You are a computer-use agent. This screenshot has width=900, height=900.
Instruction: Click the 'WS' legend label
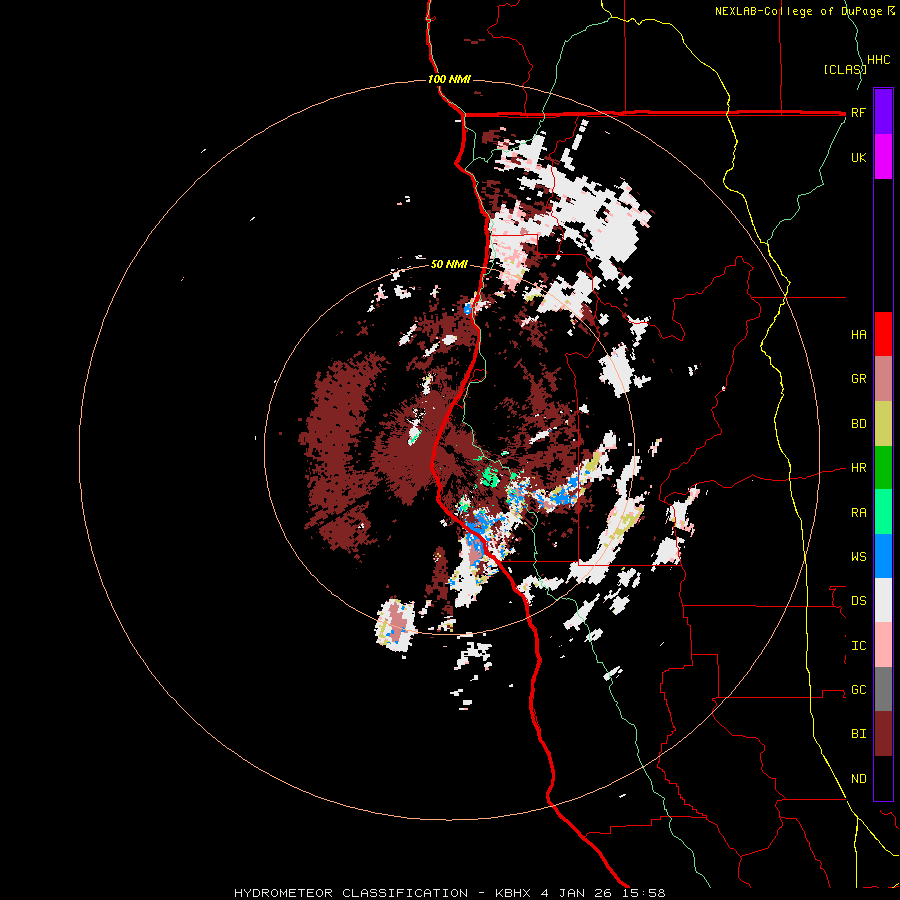(x=858, y=557)
